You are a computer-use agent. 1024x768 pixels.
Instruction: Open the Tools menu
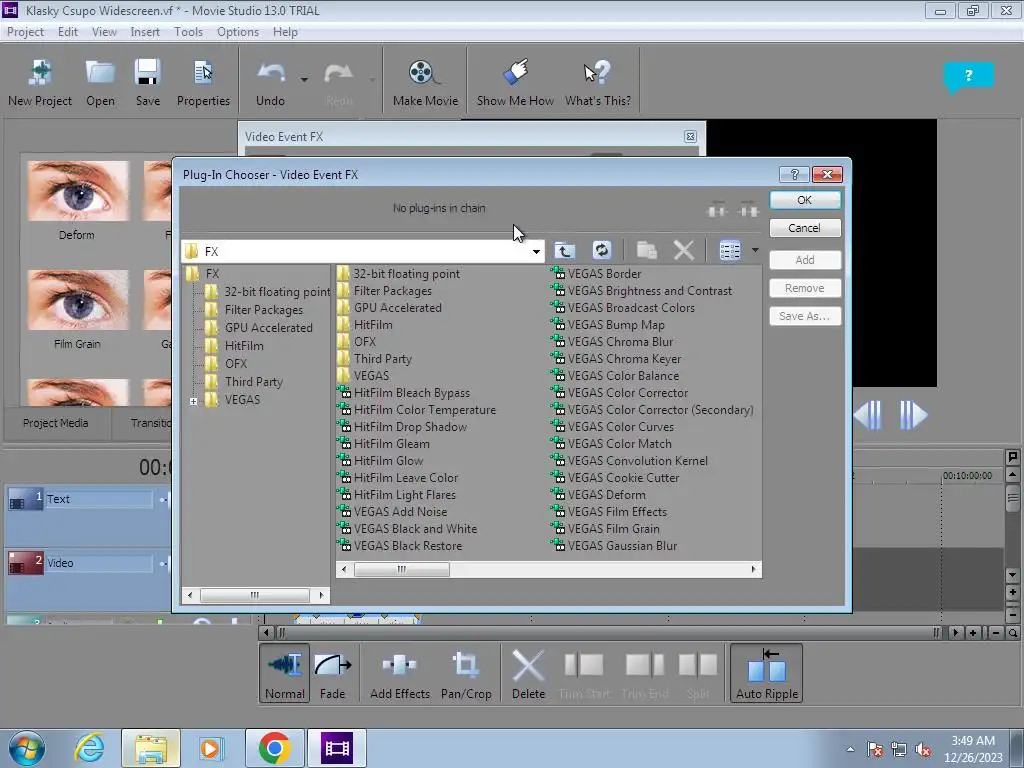click(x=188, y=32)
